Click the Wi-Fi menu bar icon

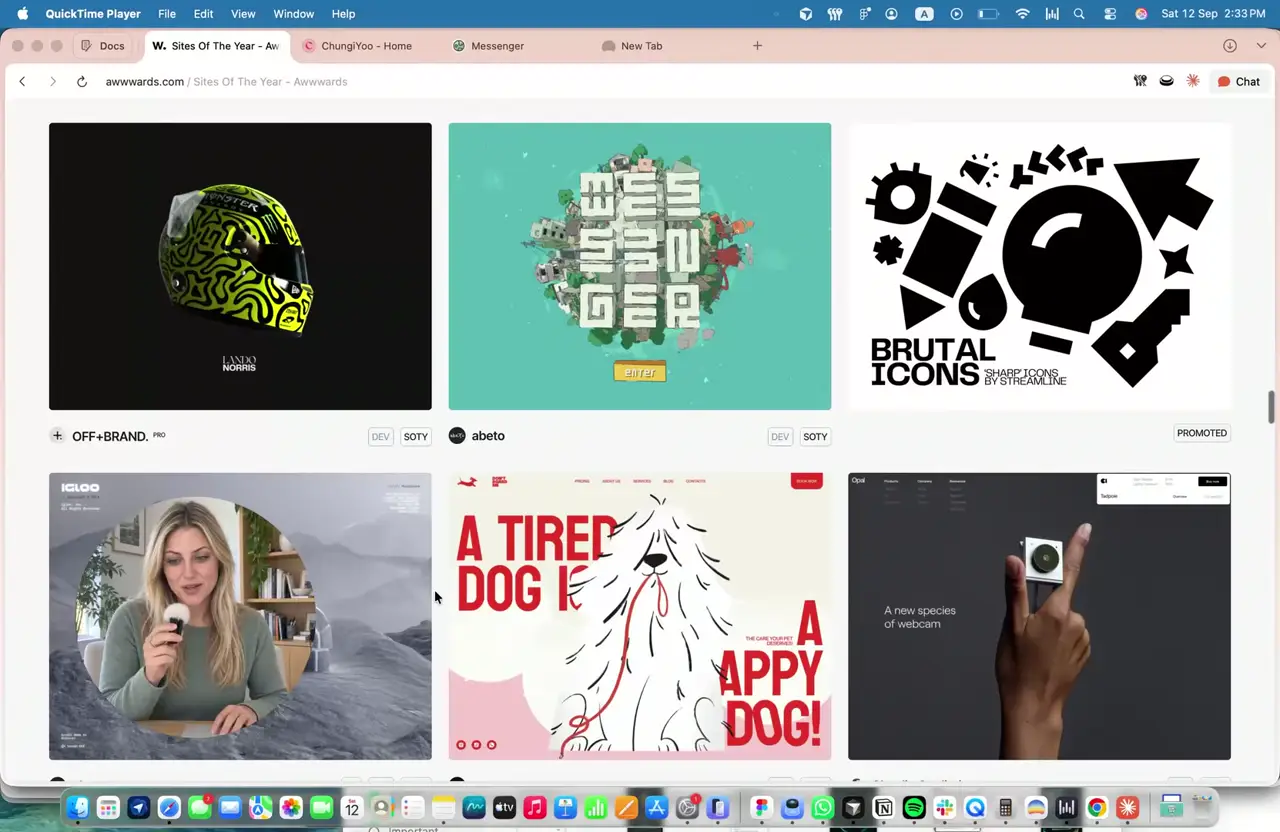pos(1022,14)
